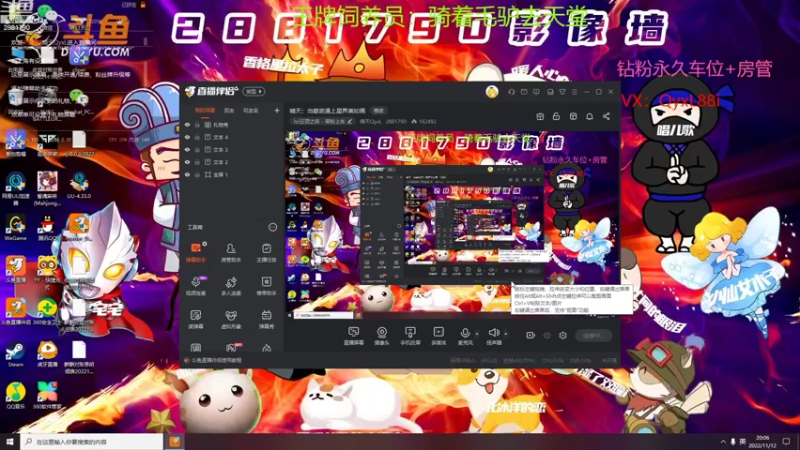Open the 读弹幕 tool
This screenshot has width=800, height=450.
coord(195,319)
